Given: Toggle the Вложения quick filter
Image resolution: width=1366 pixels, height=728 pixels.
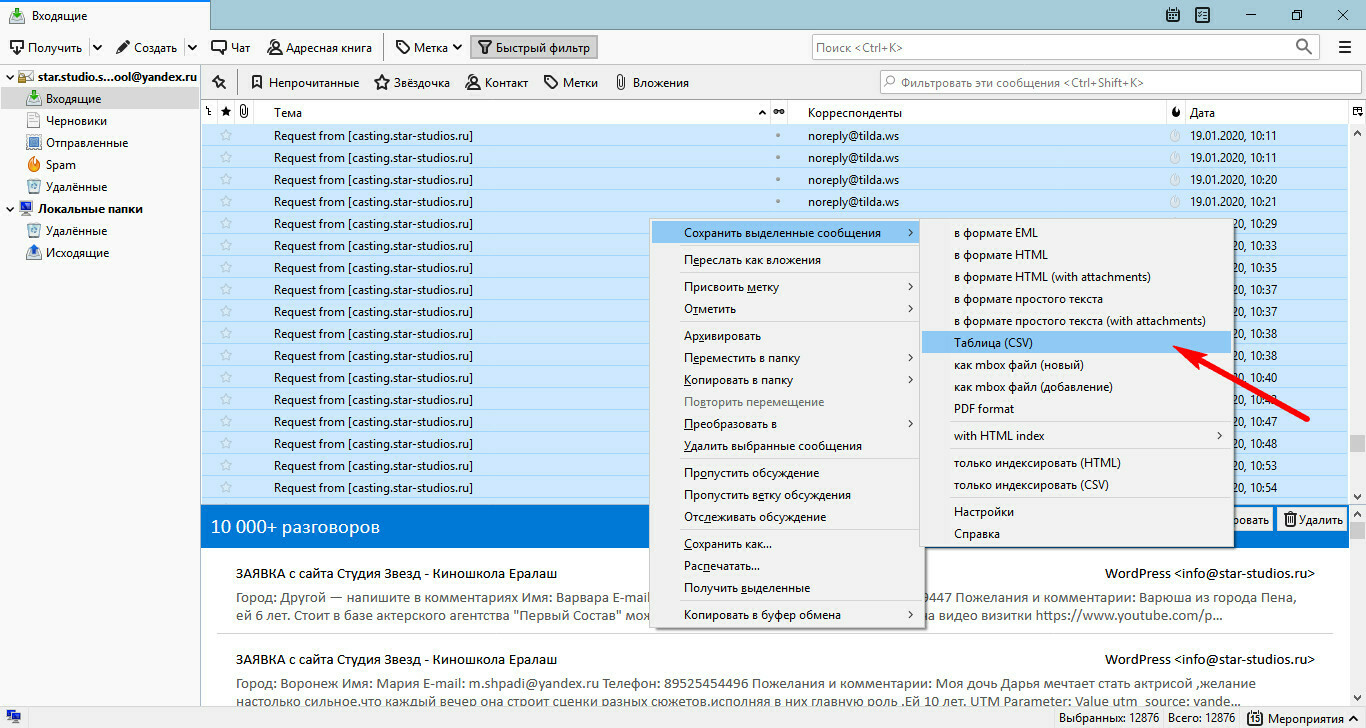Looking at the screenshot, I should [x=651, y=83].
